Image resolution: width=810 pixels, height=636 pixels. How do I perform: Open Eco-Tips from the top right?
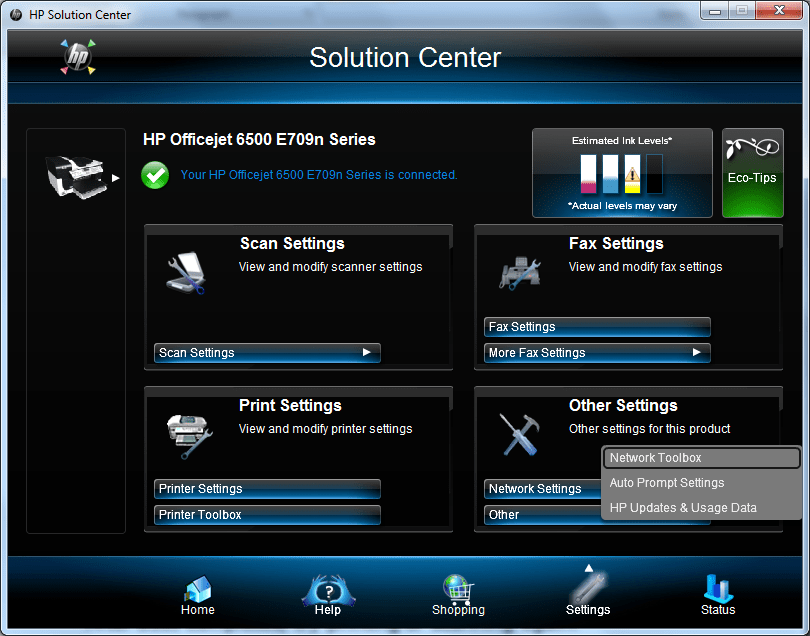pos(752,172)
